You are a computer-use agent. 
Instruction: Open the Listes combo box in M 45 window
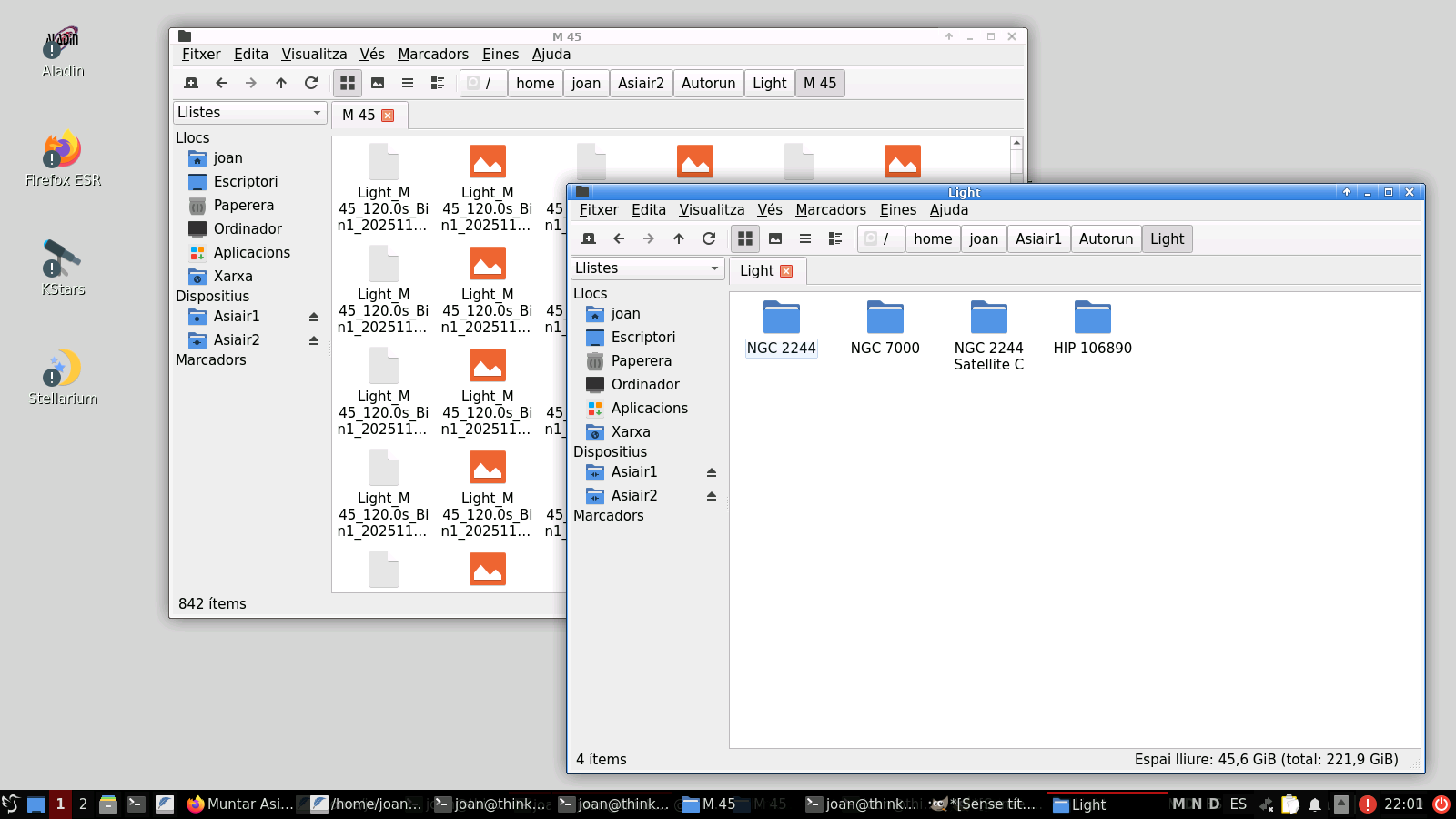tap(249, 113)
